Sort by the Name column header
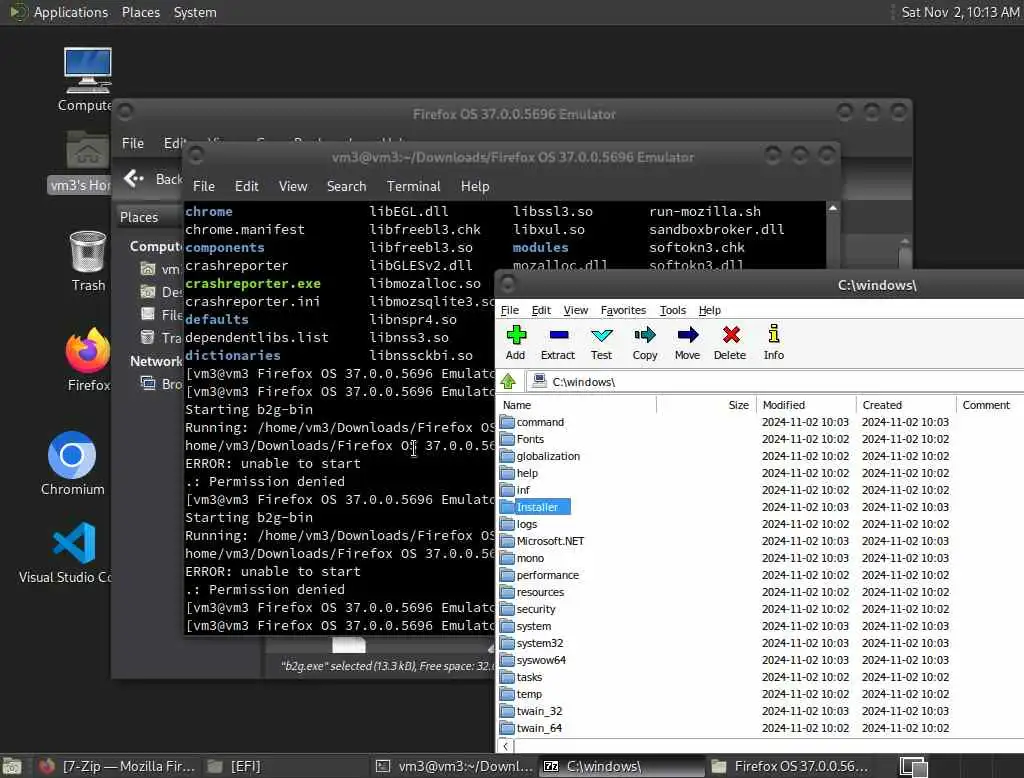Image resolution: width=1024 pixels, height=778 pixels. click(577, 405)
